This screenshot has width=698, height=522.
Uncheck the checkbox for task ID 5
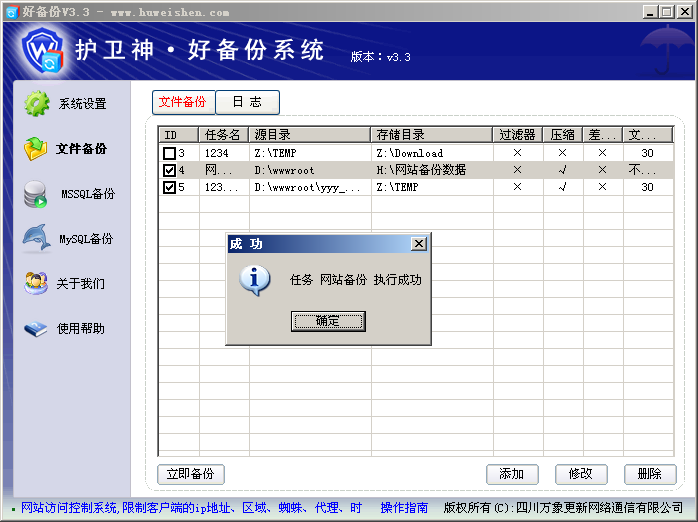(170, 187)
